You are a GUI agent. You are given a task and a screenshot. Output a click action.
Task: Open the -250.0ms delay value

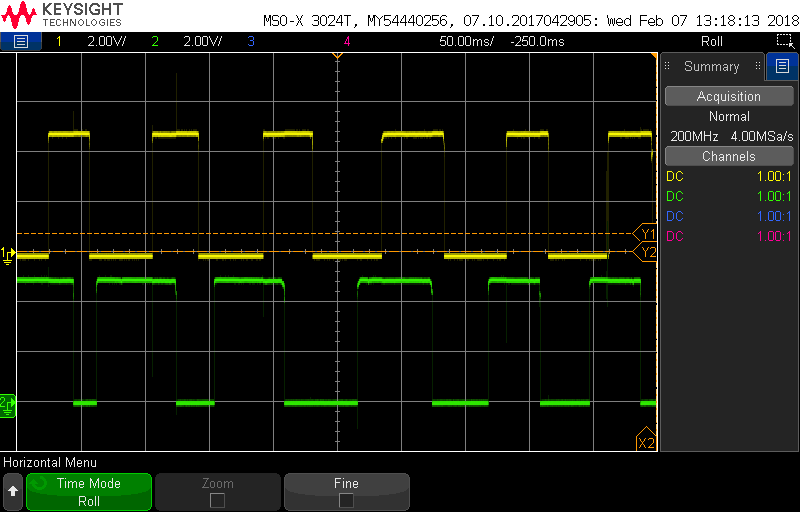pyautogui.click(x=537, y=41)
